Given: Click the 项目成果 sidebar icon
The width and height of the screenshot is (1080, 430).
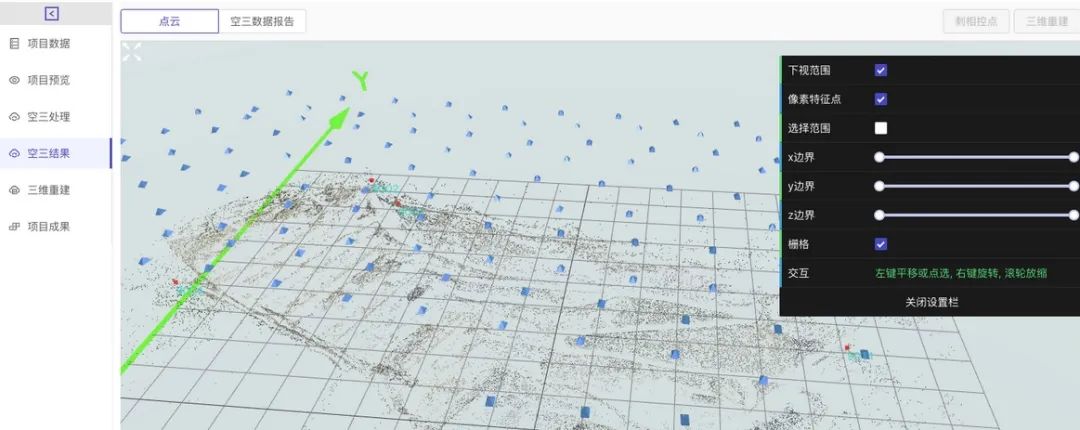Looking at the screenshot, I should pyautogui.click(x=14, y=227).
